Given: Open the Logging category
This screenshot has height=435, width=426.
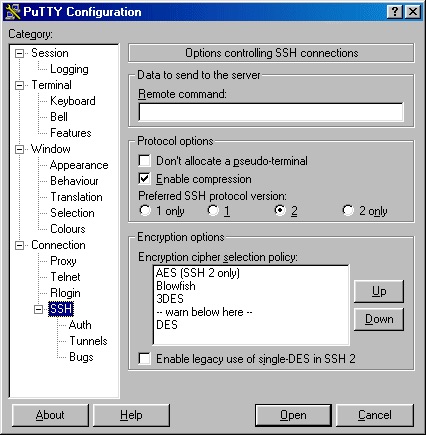Looking at the screenshot, I should [69, 69].
